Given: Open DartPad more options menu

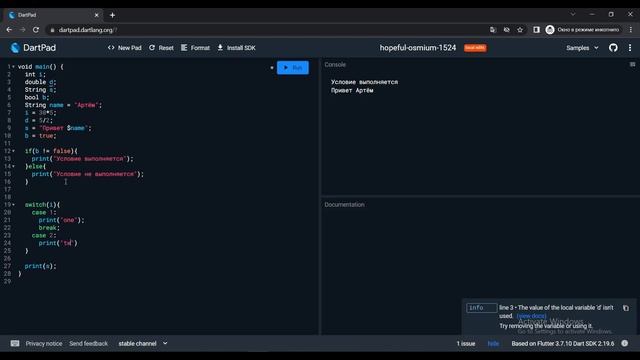Looking at the screenshot, I should 630,48.
